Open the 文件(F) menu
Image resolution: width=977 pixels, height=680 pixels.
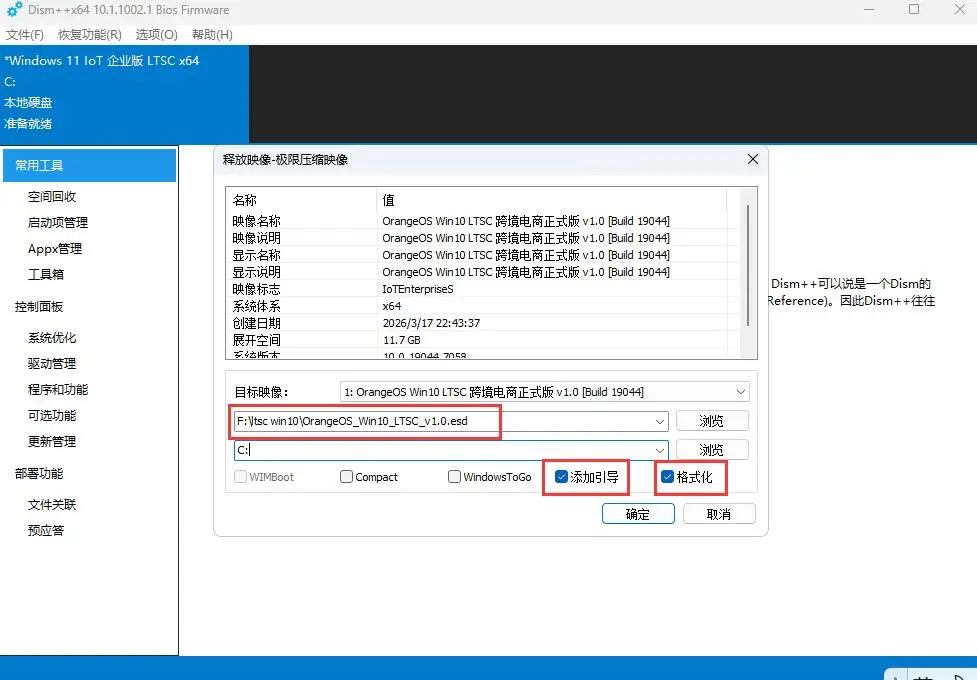click(x=25, y=34)
